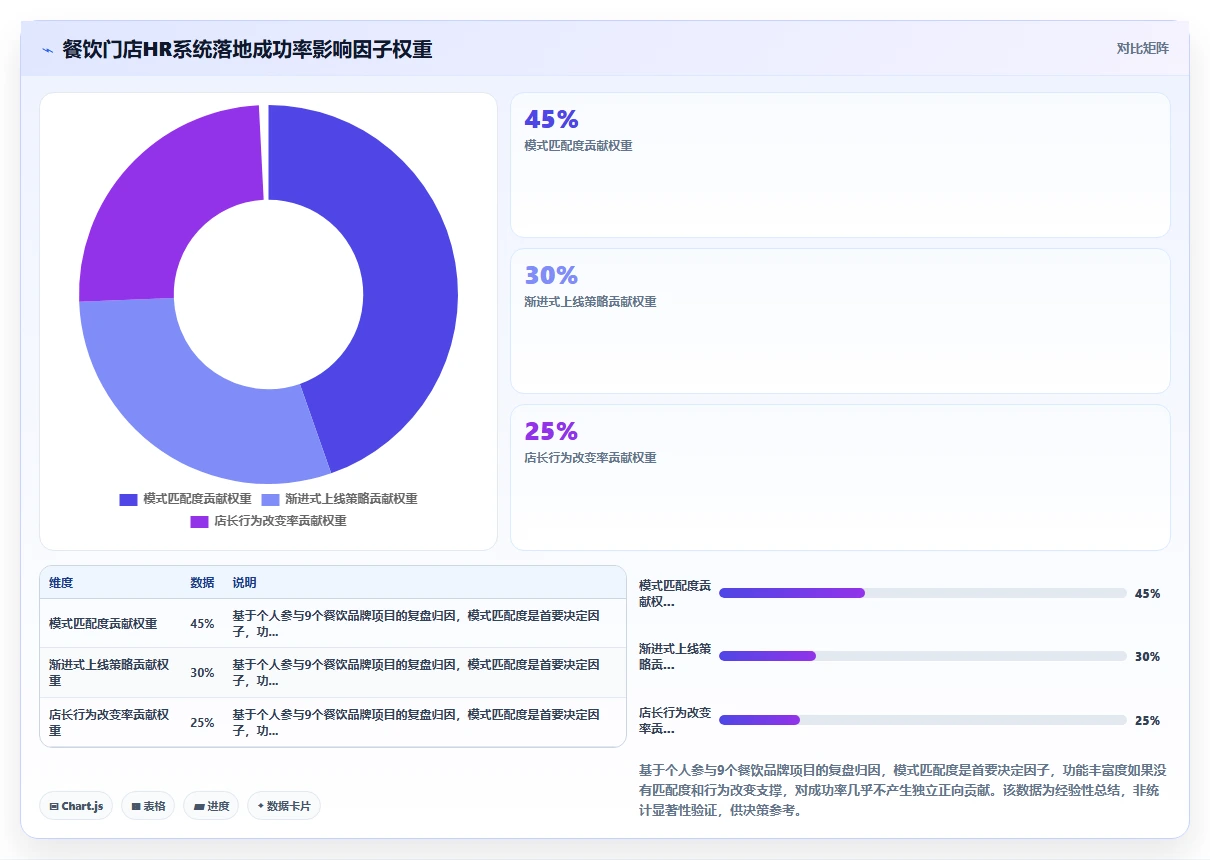
Task: Click the 说明 column header
Action: 245,582
